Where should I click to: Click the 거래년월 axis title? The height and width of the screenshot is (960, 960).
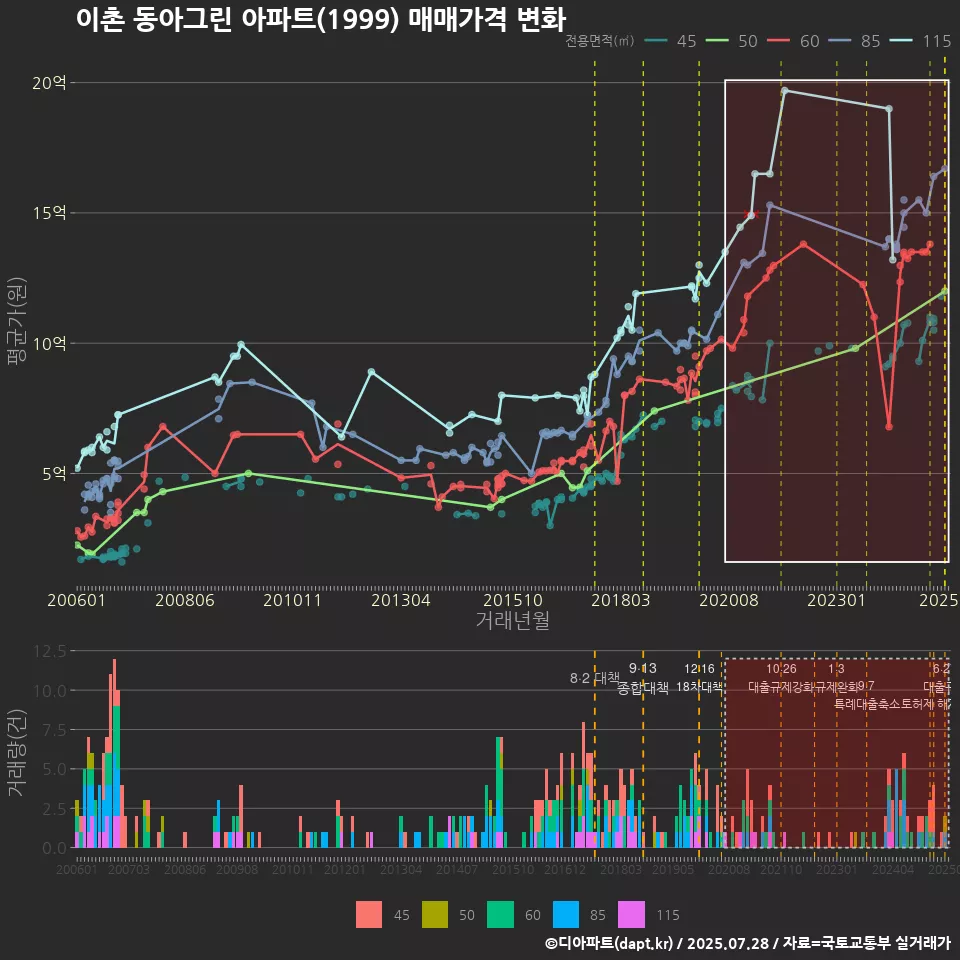click(513, 620)
